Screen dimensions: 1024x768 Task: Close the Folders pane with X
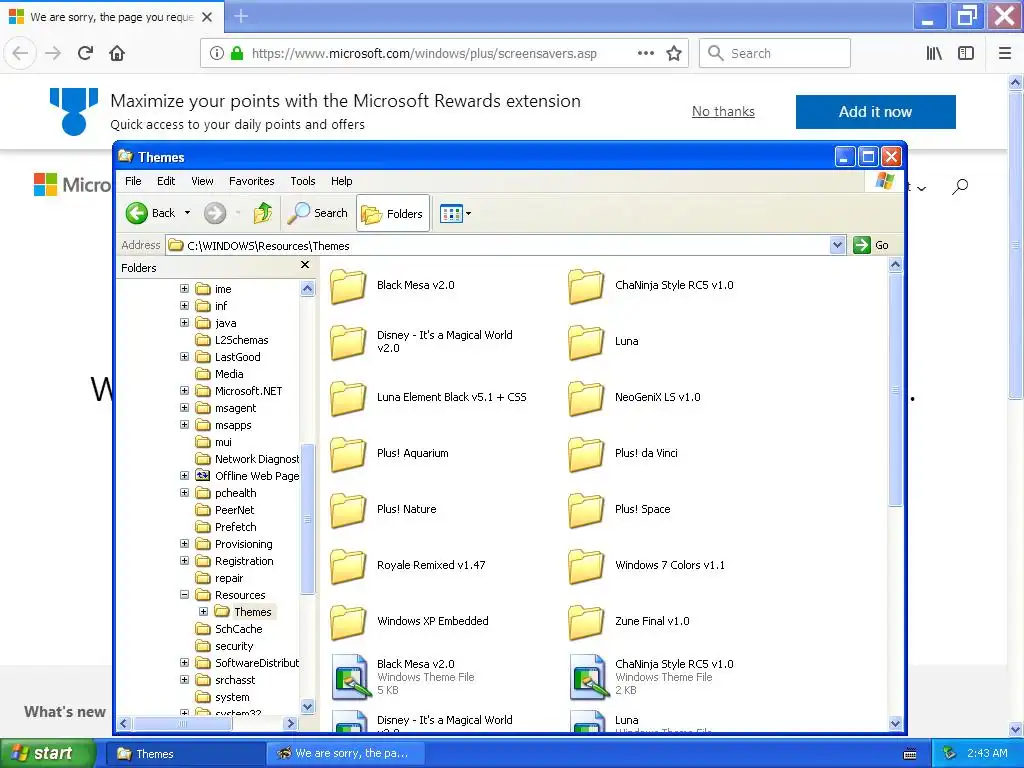[x=305, y=264]
